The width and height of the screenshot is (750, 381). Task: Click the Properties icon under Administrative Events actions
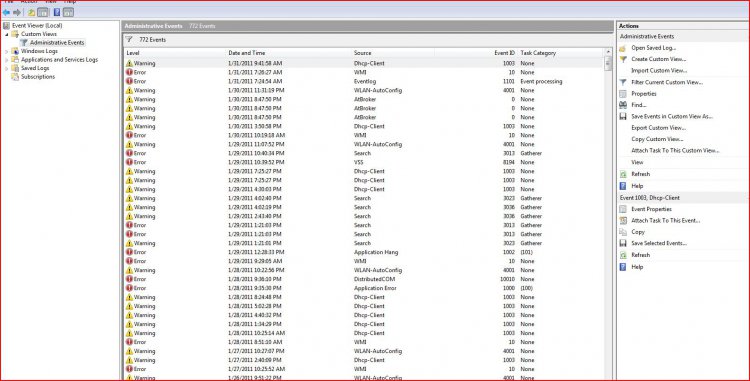coord(623,94)
